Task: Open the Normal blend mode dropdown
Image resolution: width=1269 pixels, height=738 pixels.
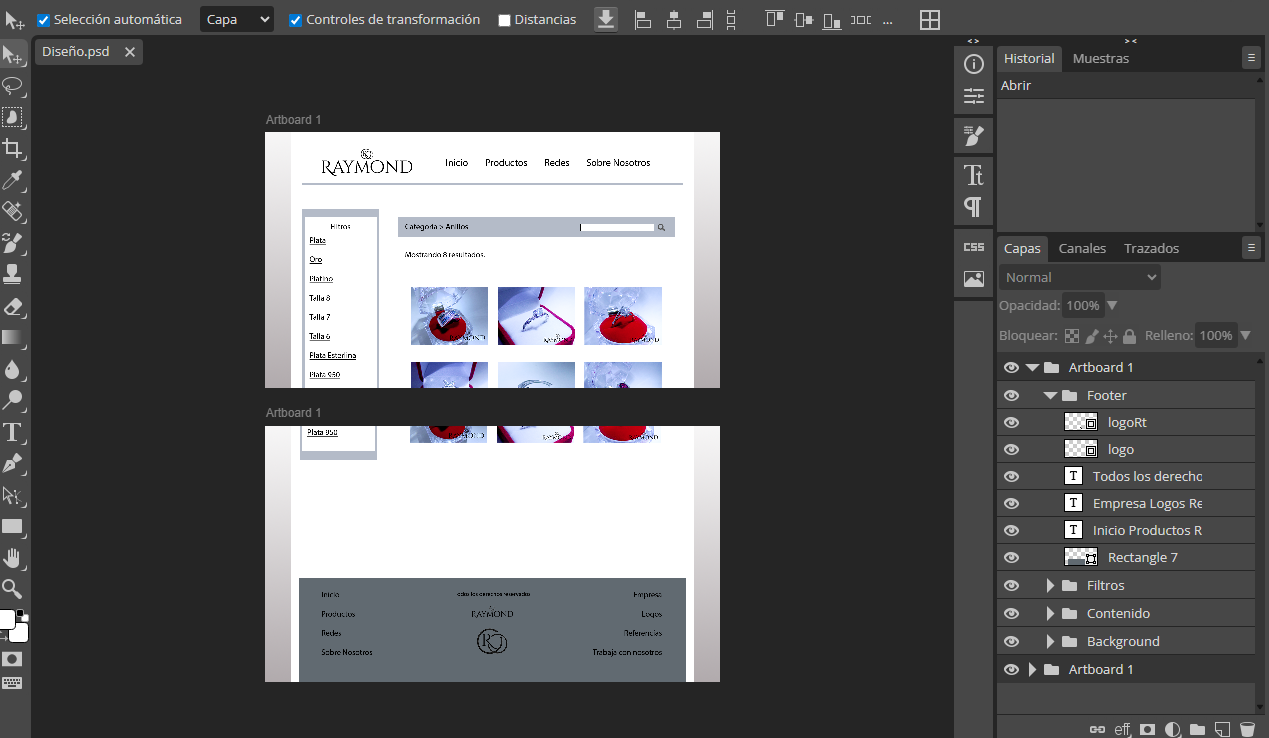Action: coord(1080,277)
